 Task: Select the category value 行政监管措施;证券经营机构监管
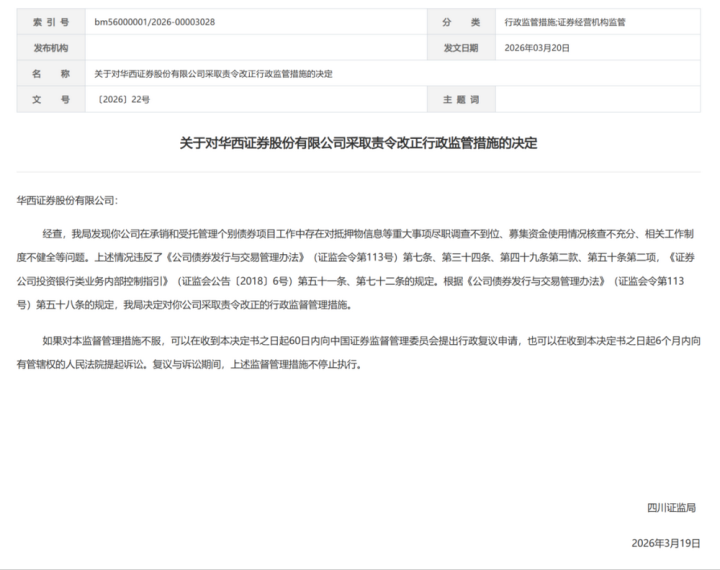(565, 22)
